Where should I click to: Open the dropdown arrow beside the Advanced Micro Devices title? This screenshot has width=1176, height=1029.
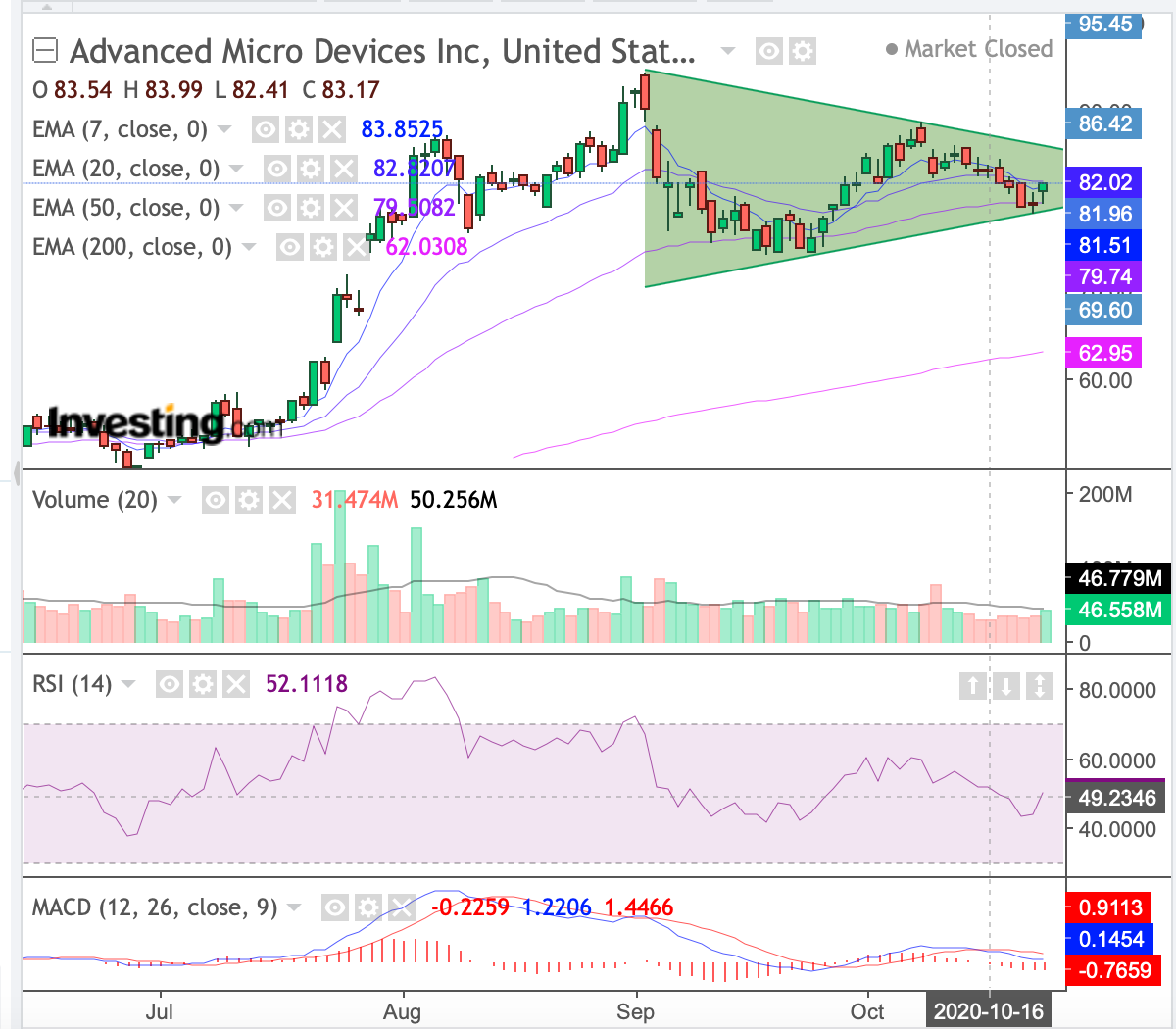(727, 51)
